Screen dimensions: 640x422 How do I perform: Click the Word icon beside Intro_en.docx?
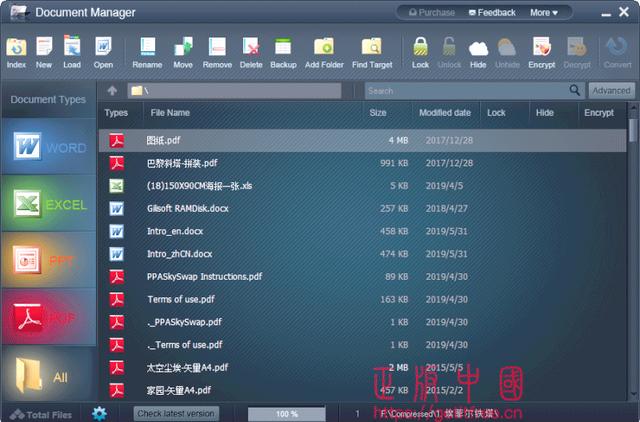coord(116,231)
